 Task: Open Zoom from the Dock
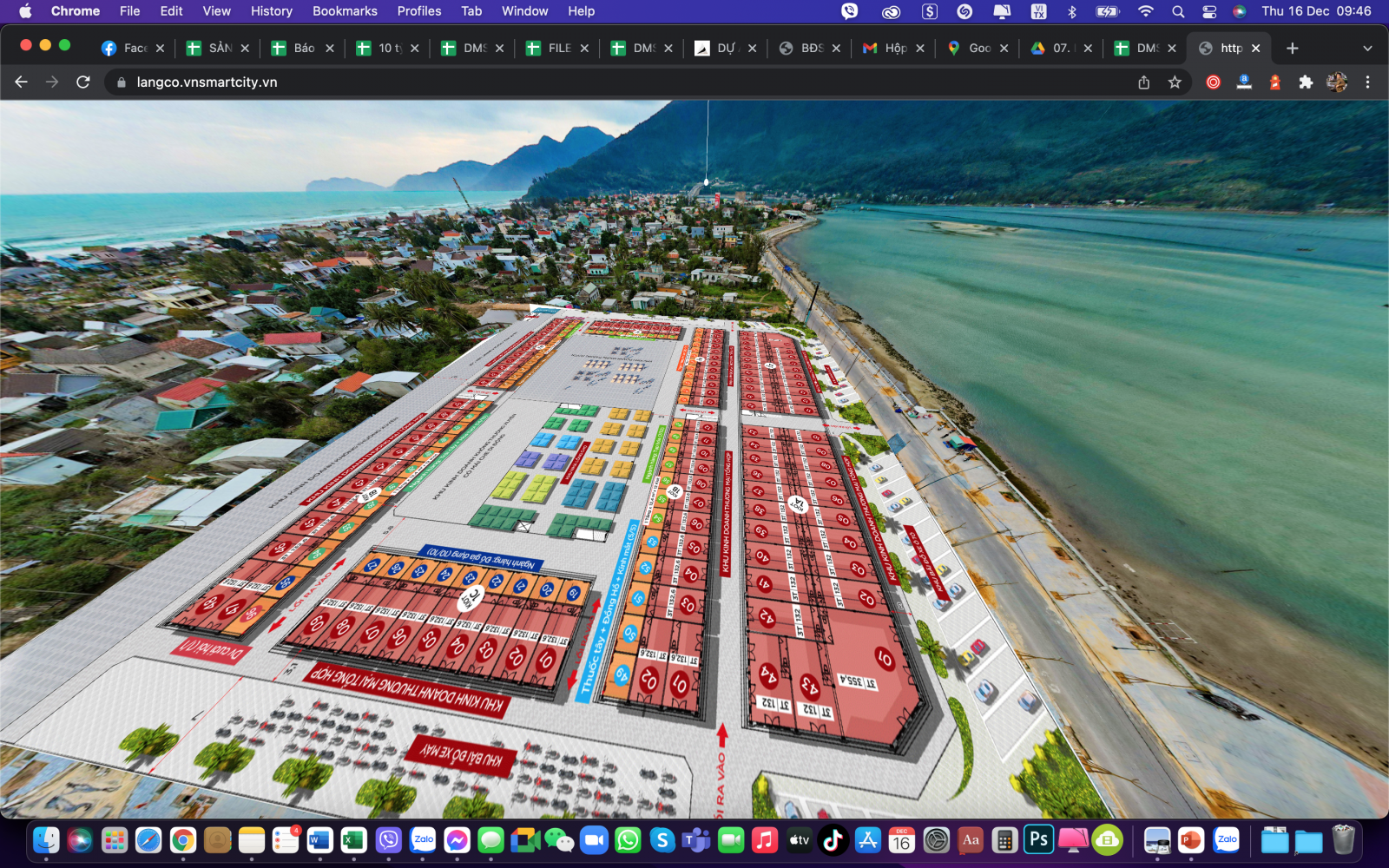[x=594, y=839]
